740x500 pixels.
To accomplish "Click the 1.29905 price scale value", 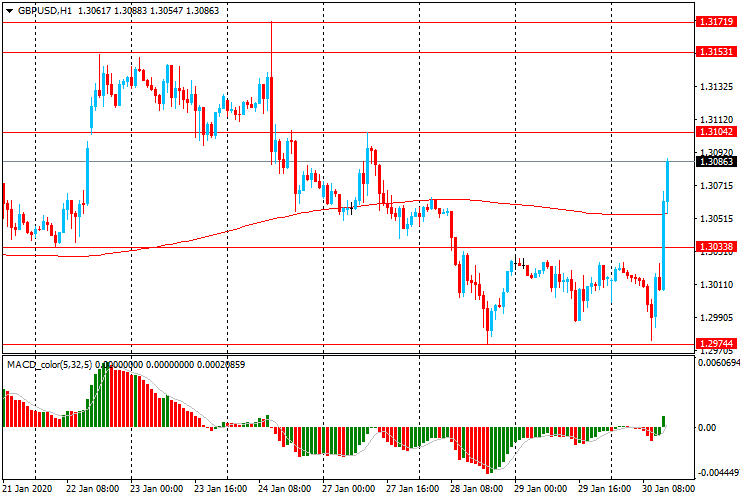I will pyautogui.click(x=716, y=318).
